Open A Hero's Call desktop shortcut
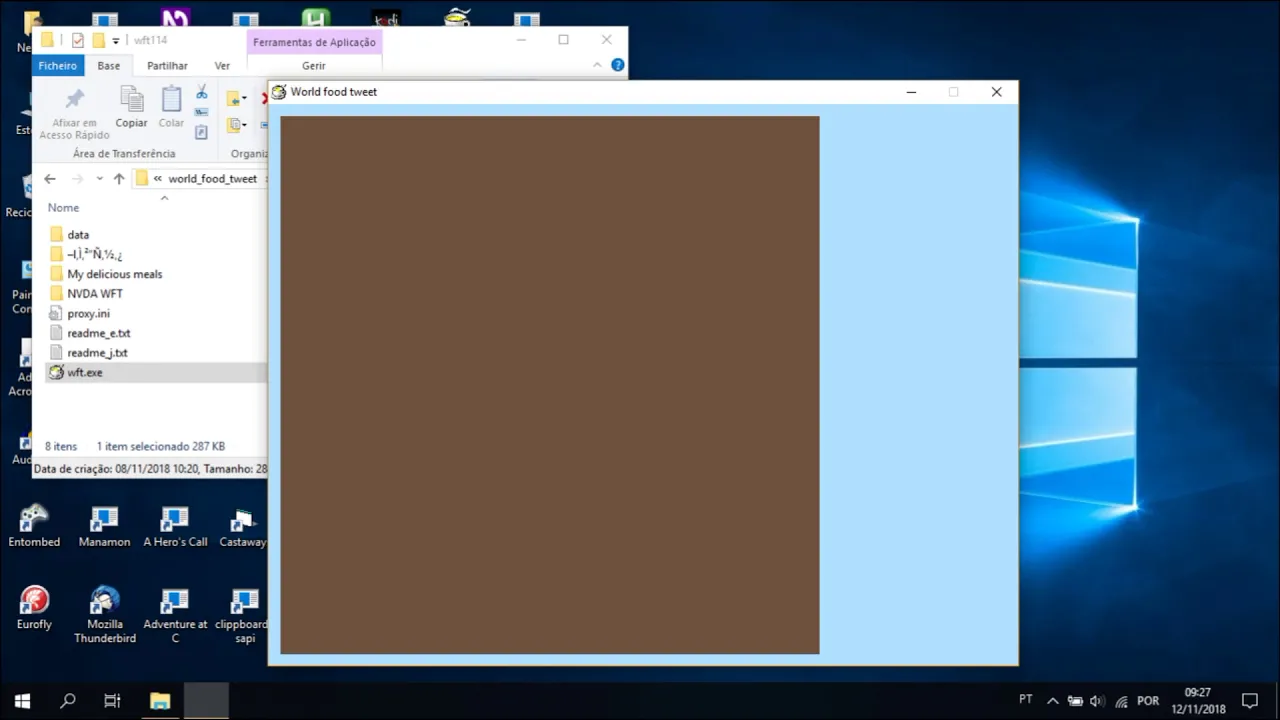1280x720 pixels. click(175, 526)
